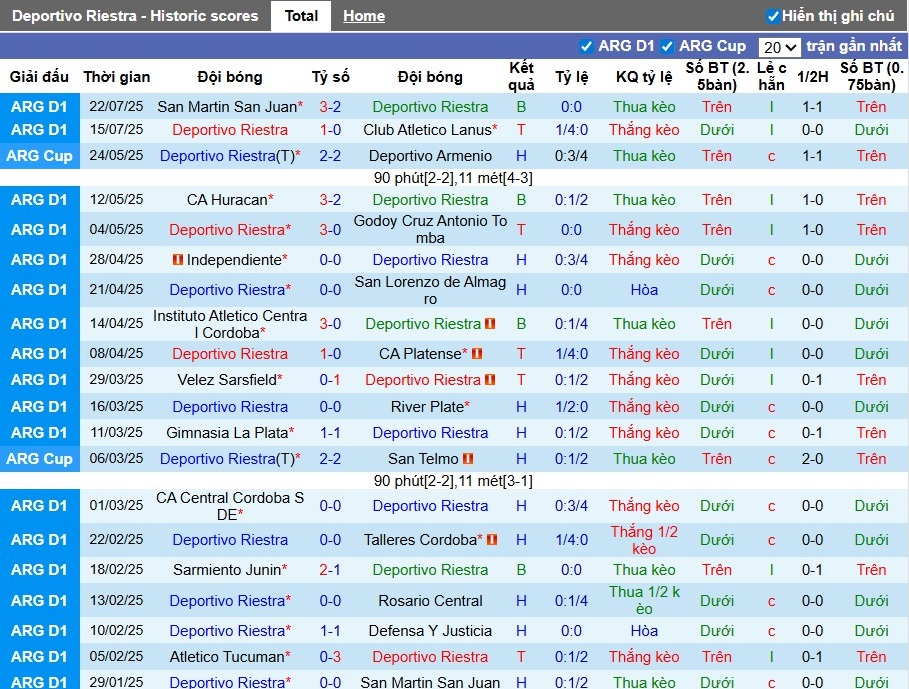Click result letter B in CA Huracan row
Image resolution: width=909 pixels, height=689 pixels.
(x=521, y=200)
